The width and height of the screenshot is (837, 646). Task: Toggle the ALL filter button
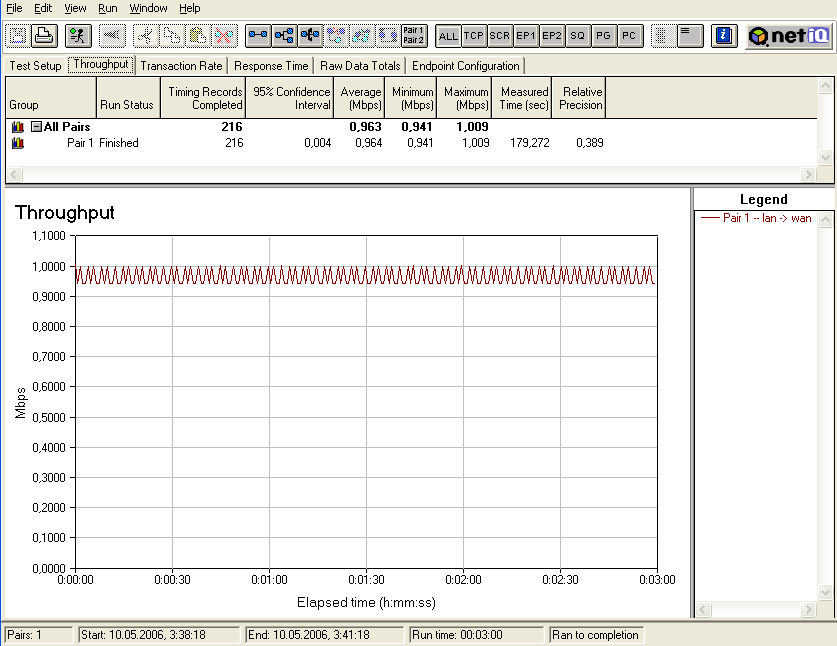pos(448,36)
